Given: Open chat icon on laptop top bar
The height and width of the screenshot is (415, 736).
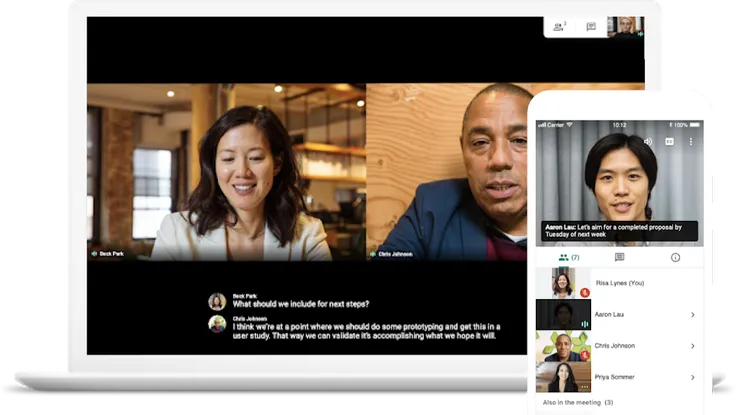Looking at the screenshot, I should (x=591, y=27).
